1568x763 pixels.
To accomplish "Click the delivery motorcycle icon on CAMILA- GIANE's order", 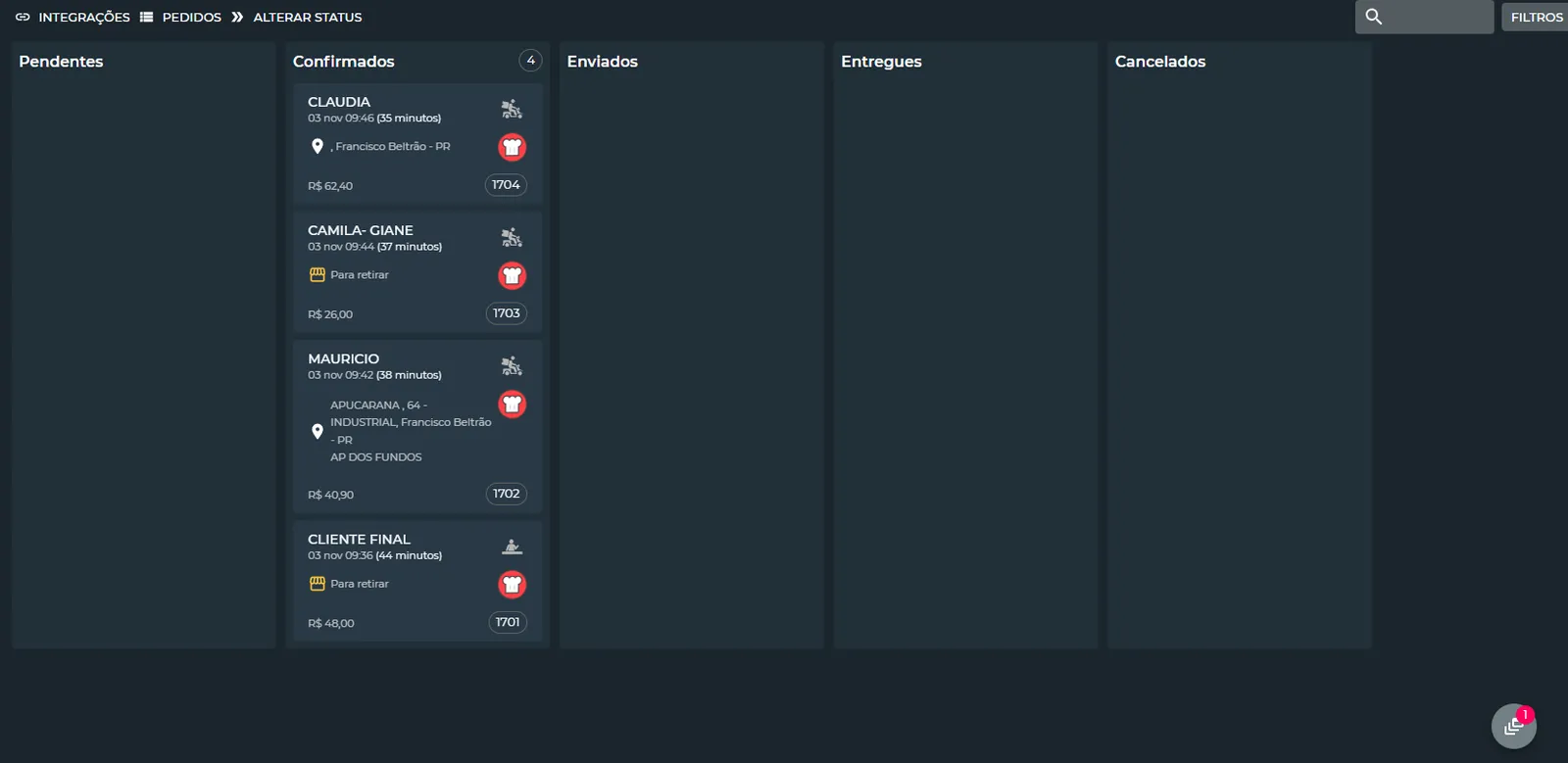I will pos(512,237).
